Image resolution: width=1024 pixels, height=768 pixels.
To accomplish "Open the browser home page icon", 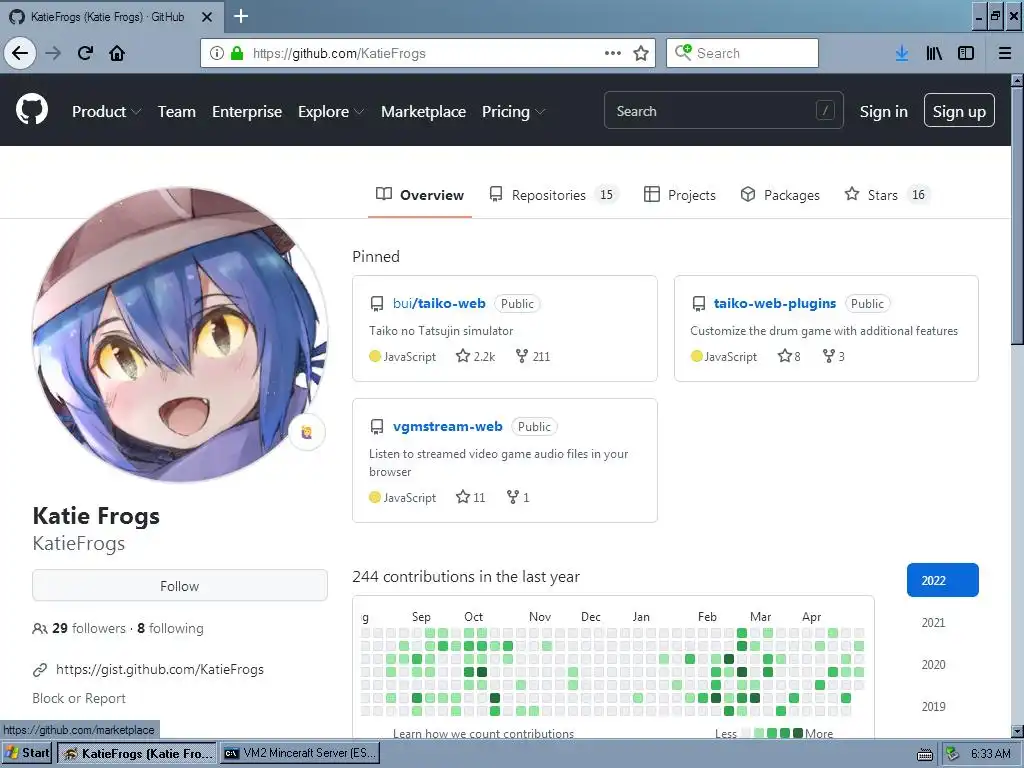I will (117, 53).
